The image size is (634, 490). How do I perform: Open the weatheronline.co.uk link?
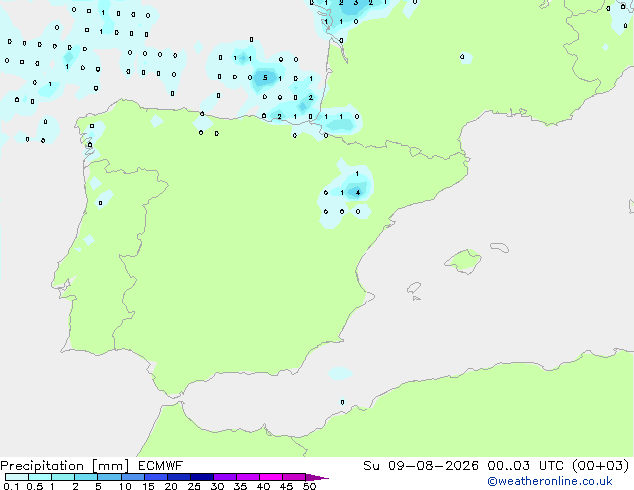[x=550, y=481]
